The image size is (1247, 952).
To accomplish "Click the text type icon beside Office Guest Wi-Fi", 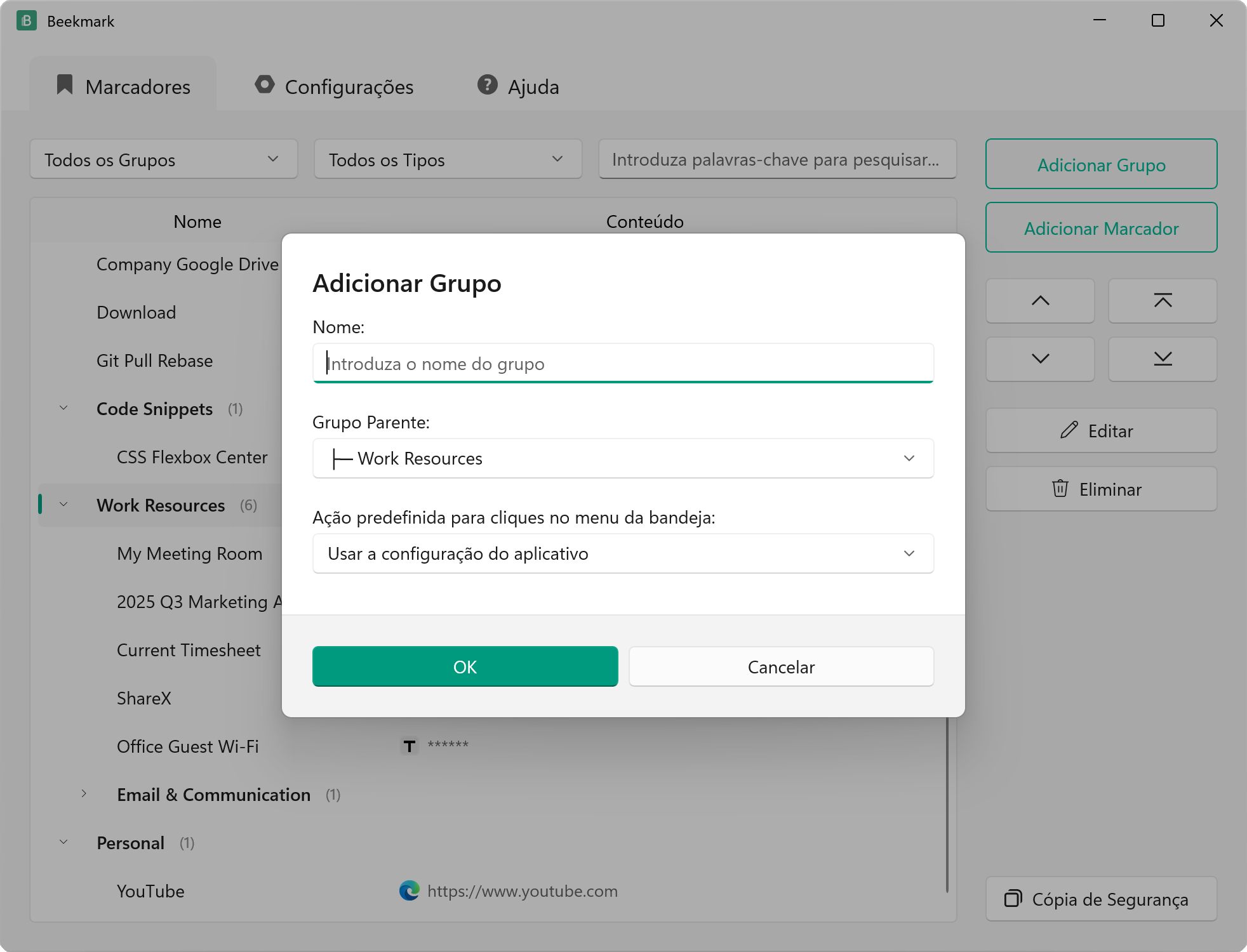I will point(410,746).
